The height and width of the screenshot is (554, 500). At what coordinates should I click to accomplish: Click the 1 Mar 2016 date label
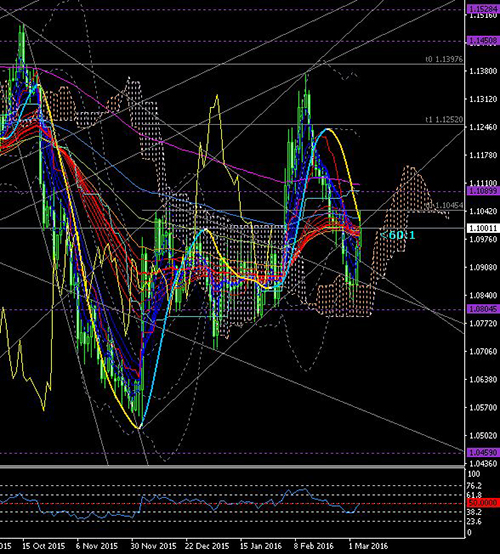(x=368, y=546)
